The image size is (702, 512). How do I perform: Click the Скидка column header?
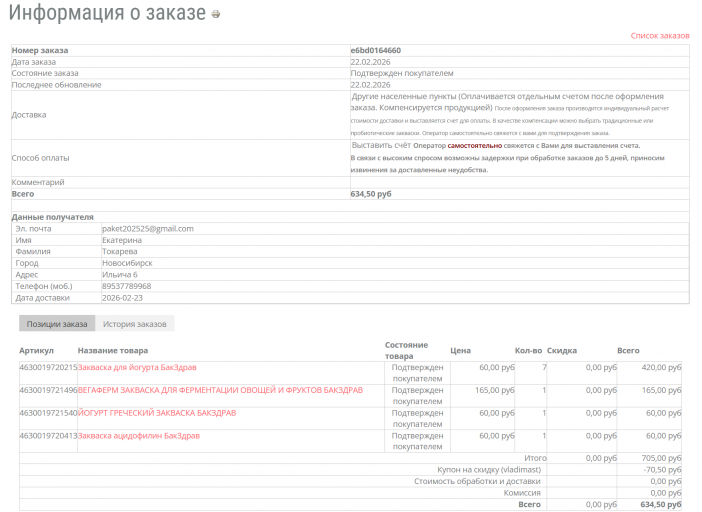pyautogui.click(x=562, y=351)
